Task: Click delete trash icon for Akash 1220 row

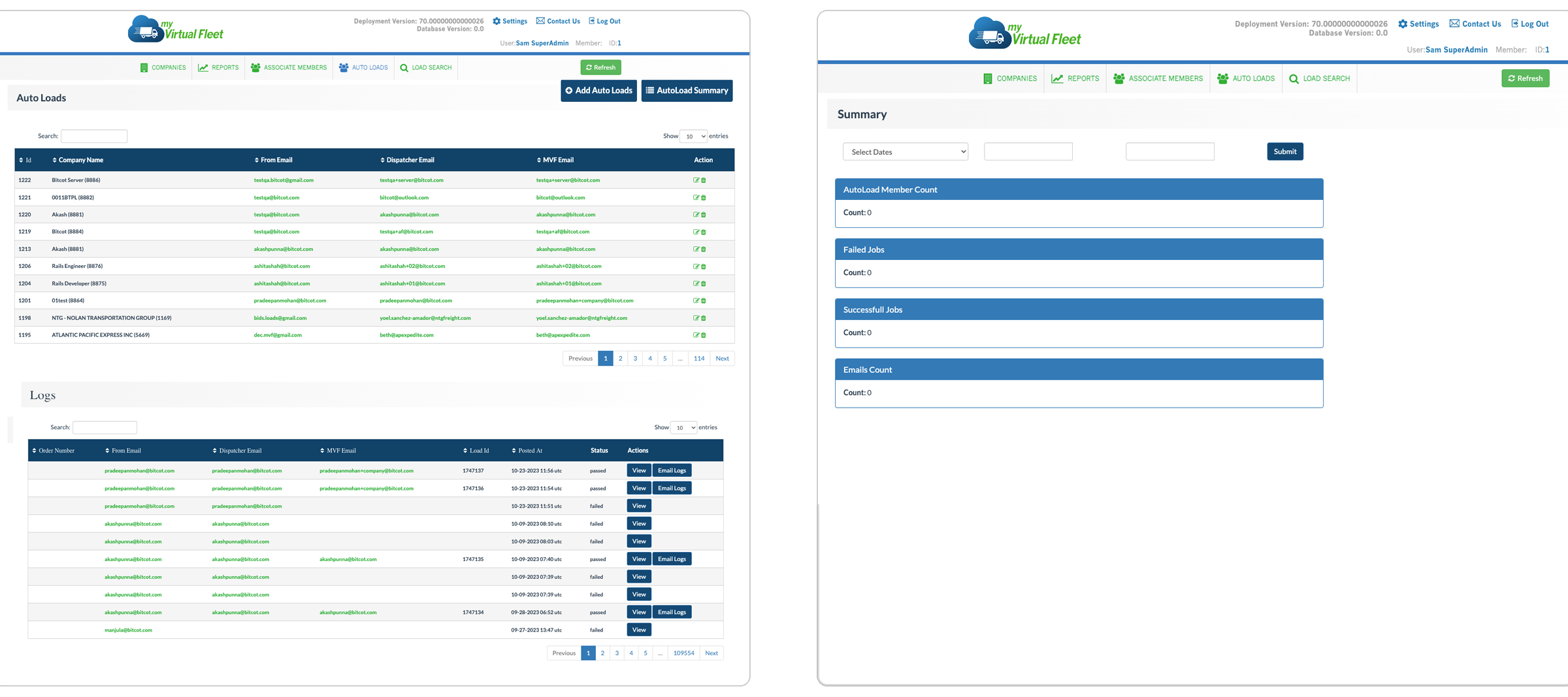Action: click(704, 215)
